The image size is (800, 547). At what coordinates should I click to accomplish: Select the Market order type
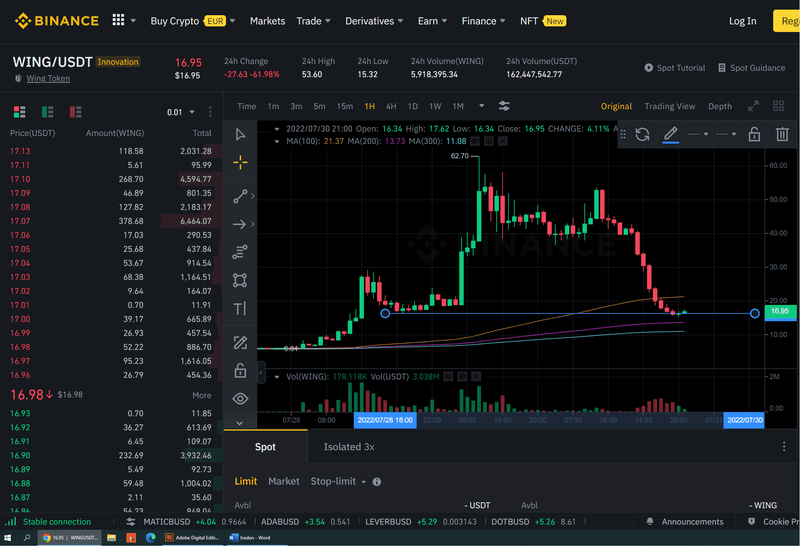tap(284, 481)
